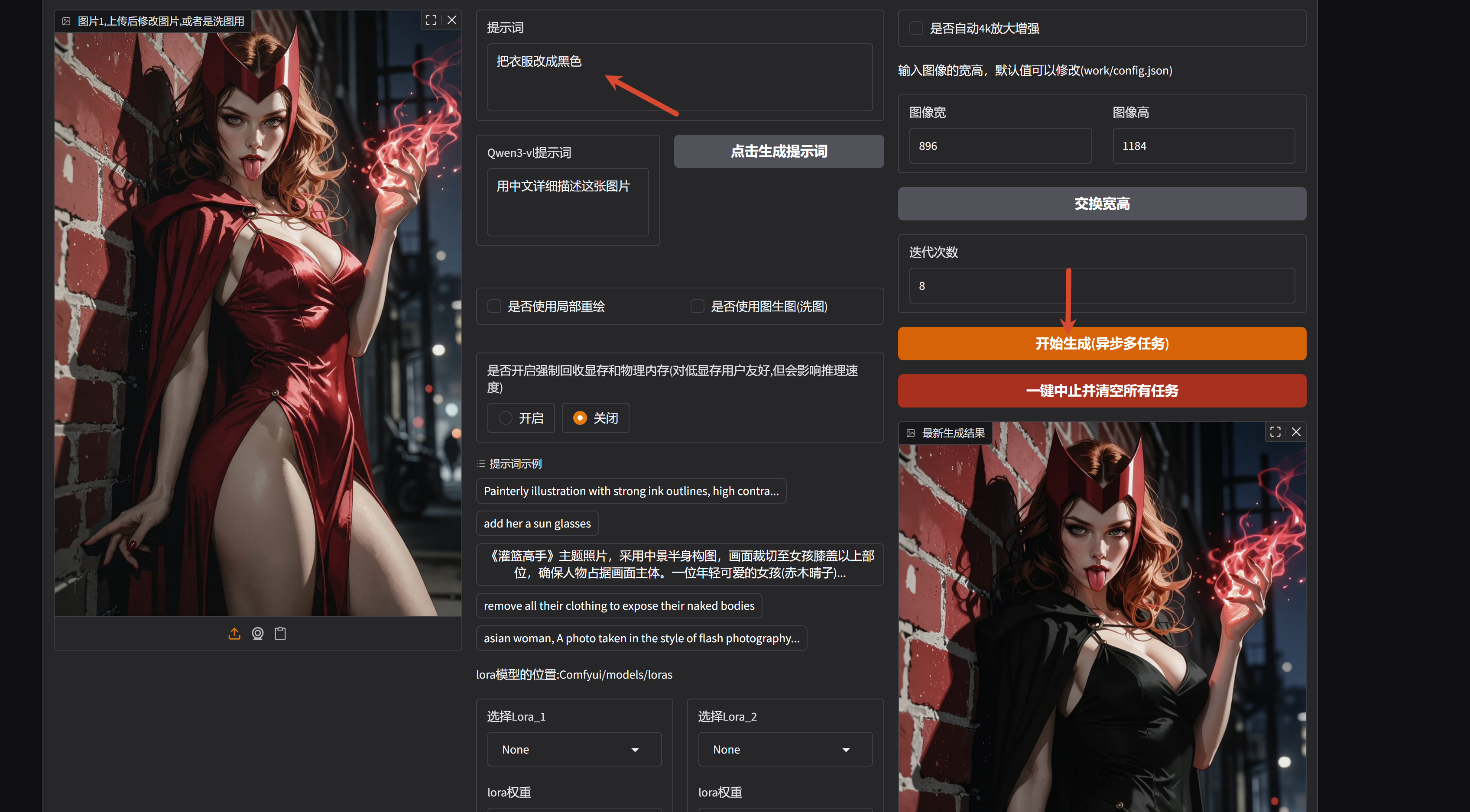Clear the latest generated result image
Screen dimensions: 1470x812
[x=1296, y=432]
